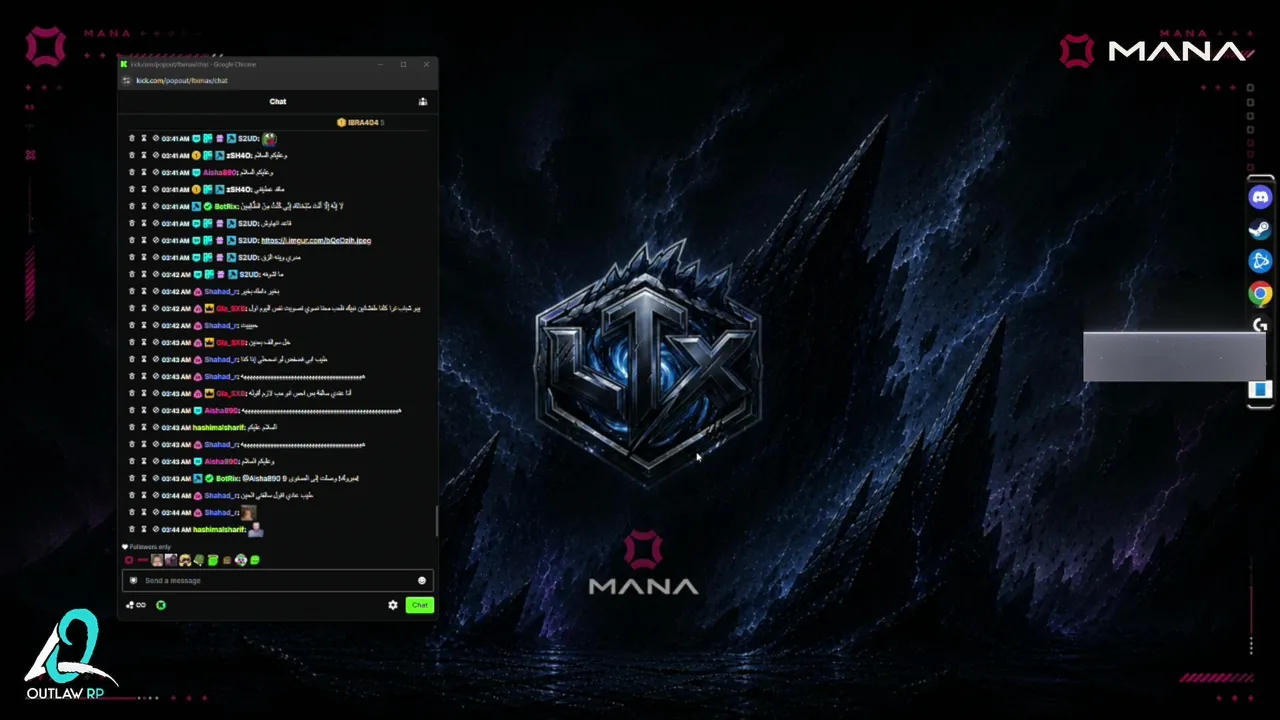This screenshot has width=1280, height=720.
Task: Click the Followers only label
Action: click(150, 547)
